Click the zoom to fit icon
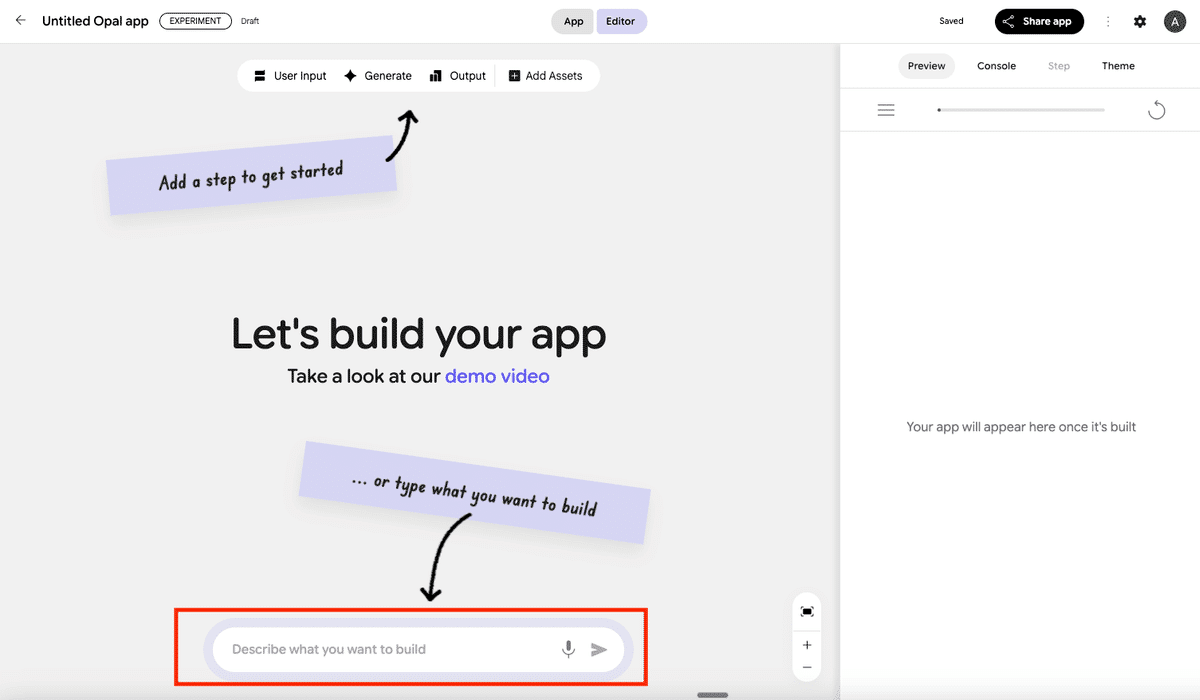This screenshot has height=700, width=1200. tap(807, 611)
